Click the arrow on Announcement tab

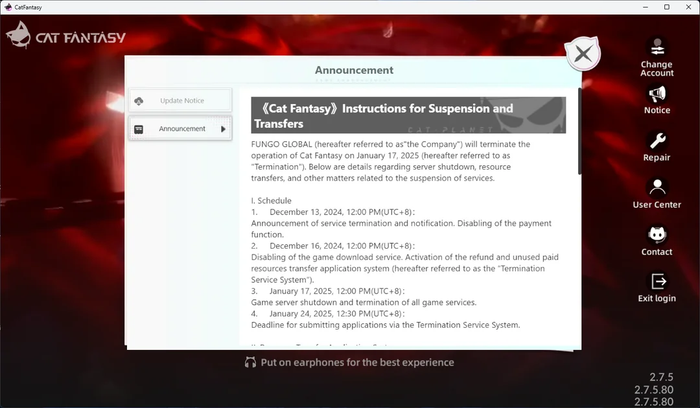[223, 129]
